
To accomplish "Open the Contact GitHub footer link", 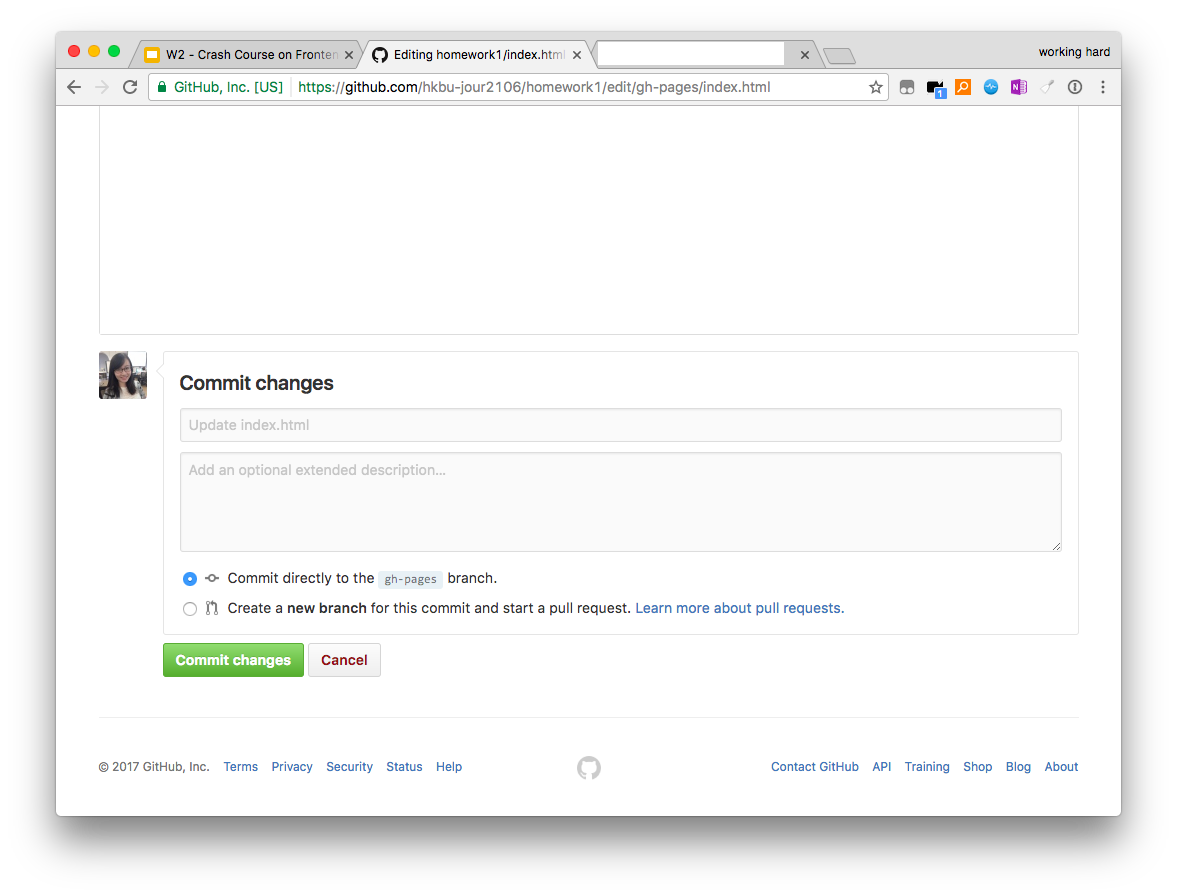I will [x=814, y=767].
